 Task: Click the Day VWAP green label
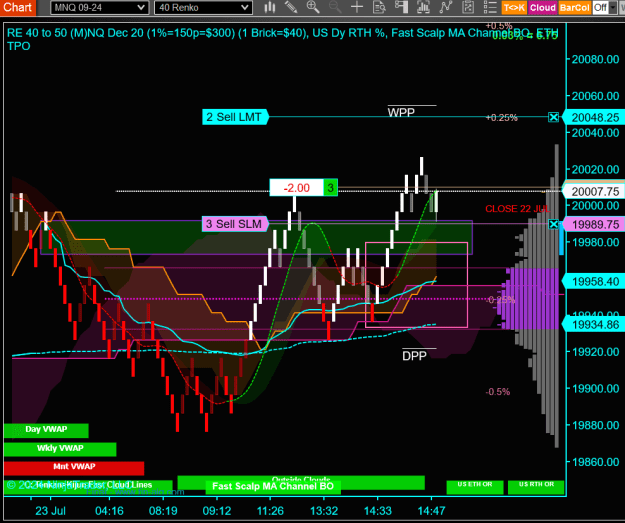(x=46, y=430)
